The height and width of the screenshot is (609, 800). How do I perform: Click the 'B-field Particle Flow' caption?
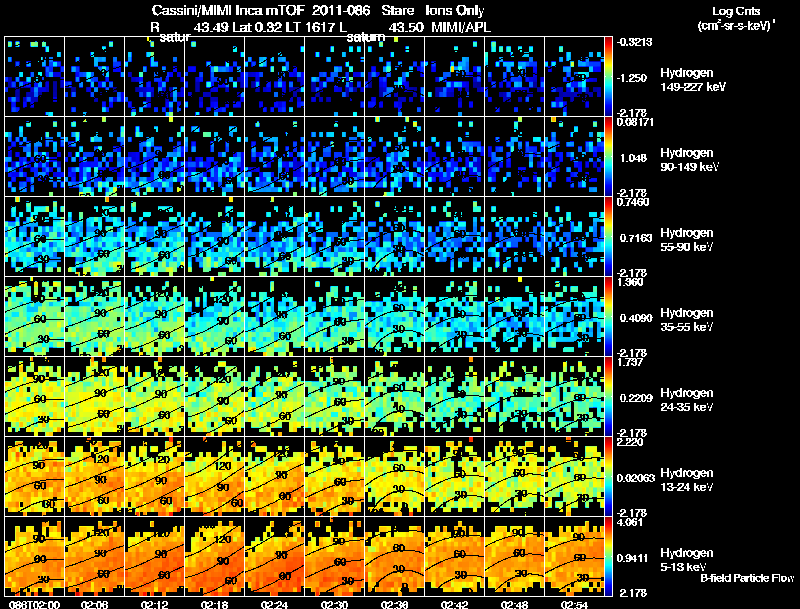(x=747, y=578)
